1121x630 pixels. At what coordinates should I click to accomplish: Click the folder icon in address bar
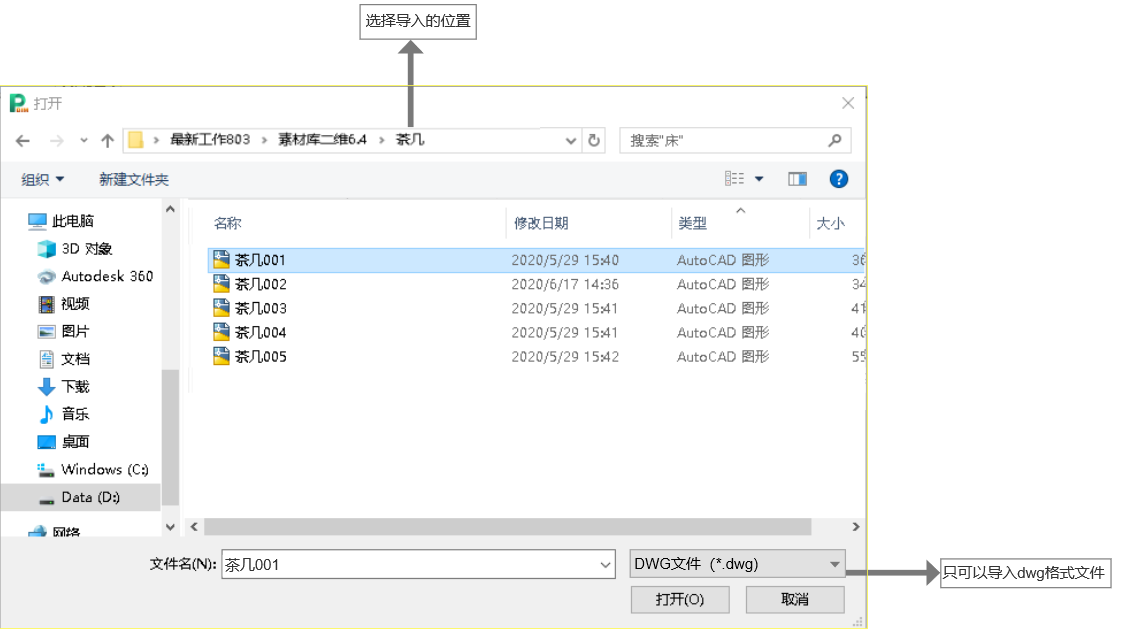pos(136,140)
